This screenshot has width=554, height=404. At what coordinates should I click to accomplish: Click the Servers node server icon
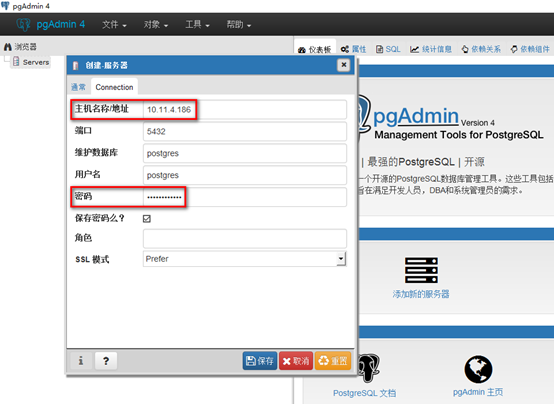click(16, 62)
